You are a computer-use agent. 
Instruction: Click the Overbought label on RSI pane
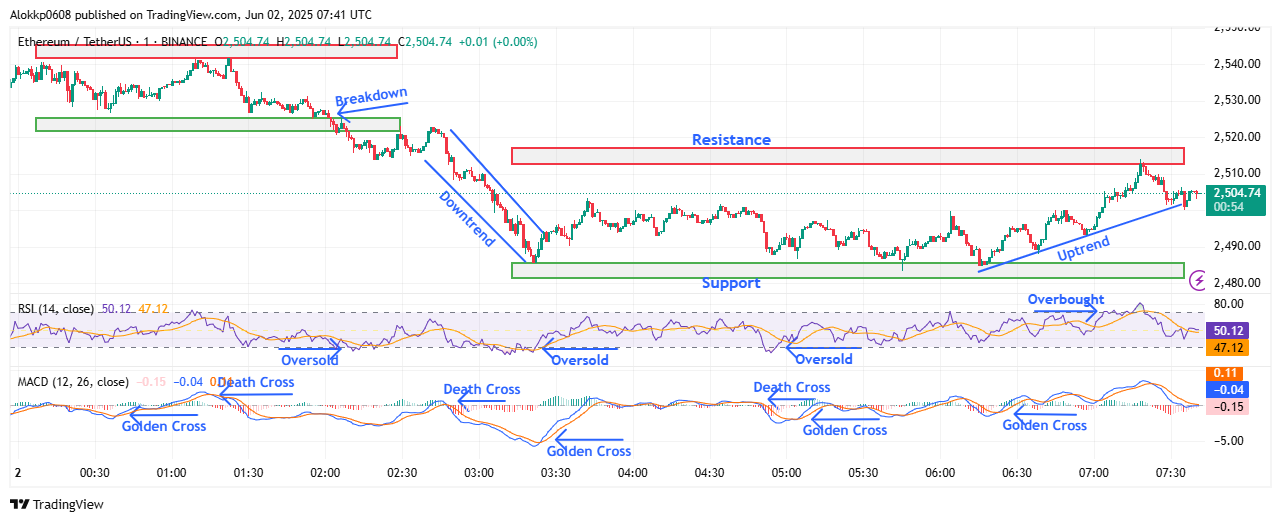coord(1067,299)
